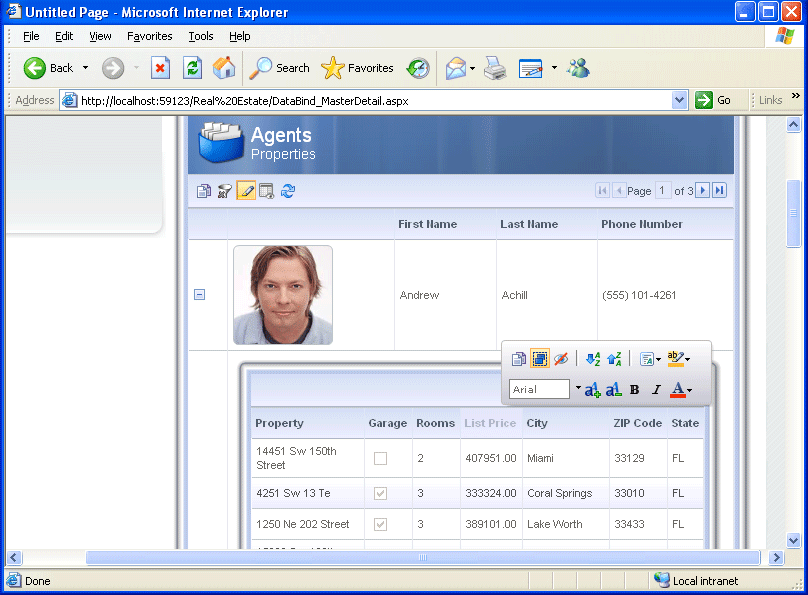The height and width of the screenshot is (595, 808).
Task: Refresh the page using the green arrows icon
Action: 192,68
